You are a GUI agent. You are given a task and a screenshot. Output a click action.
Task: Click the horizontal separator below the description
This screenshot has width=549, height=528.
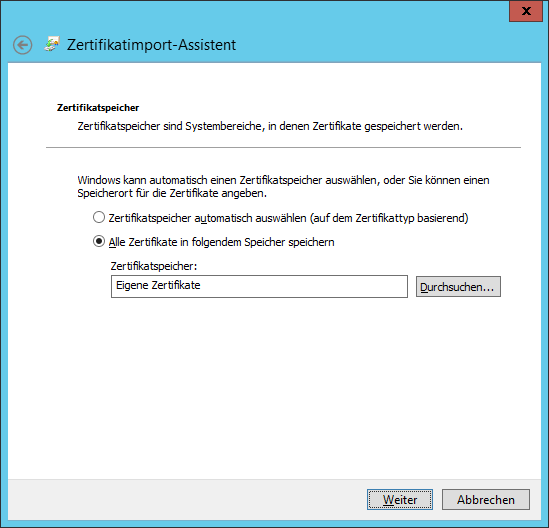coord(283,147)
